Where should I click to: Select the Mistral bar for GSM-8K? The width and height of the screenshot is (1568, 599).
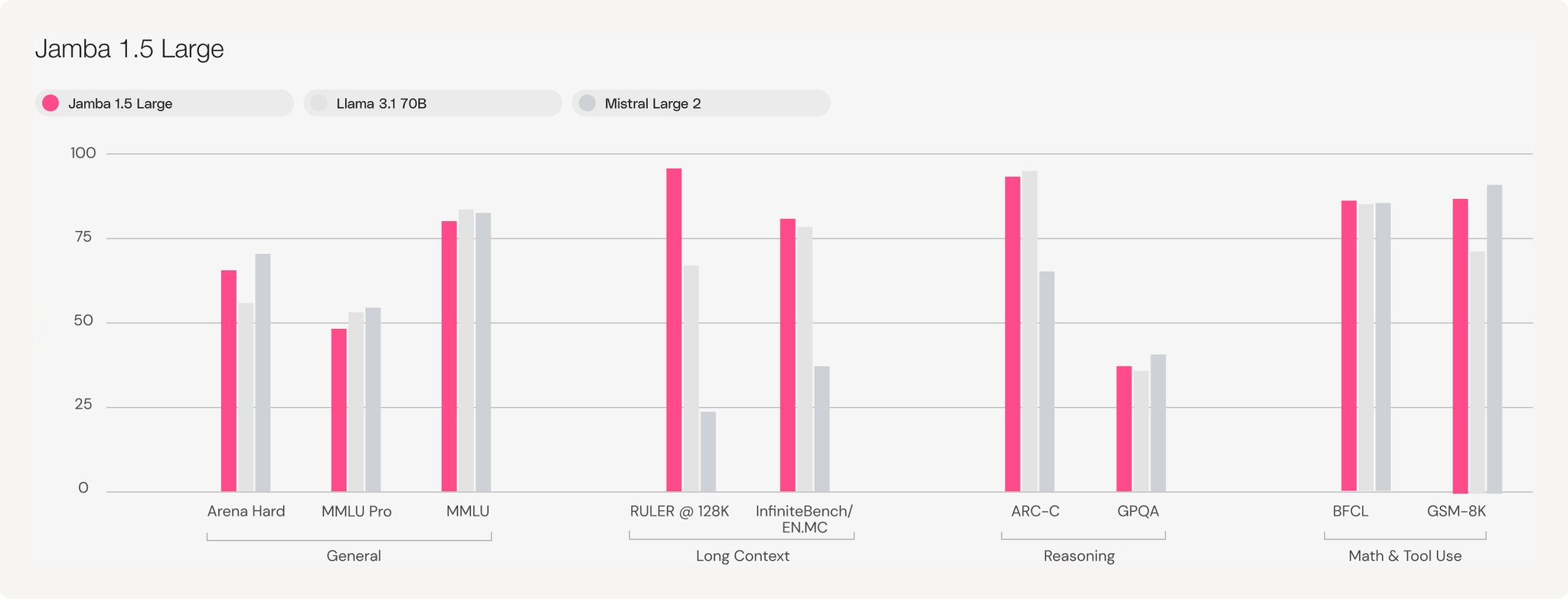[1494, 339]
